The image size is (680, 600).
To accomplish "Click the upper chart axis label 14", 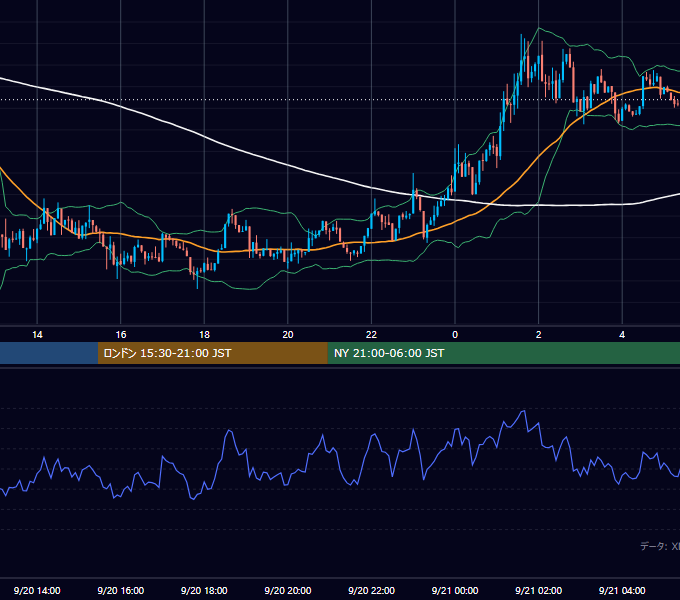I will 37,335.
